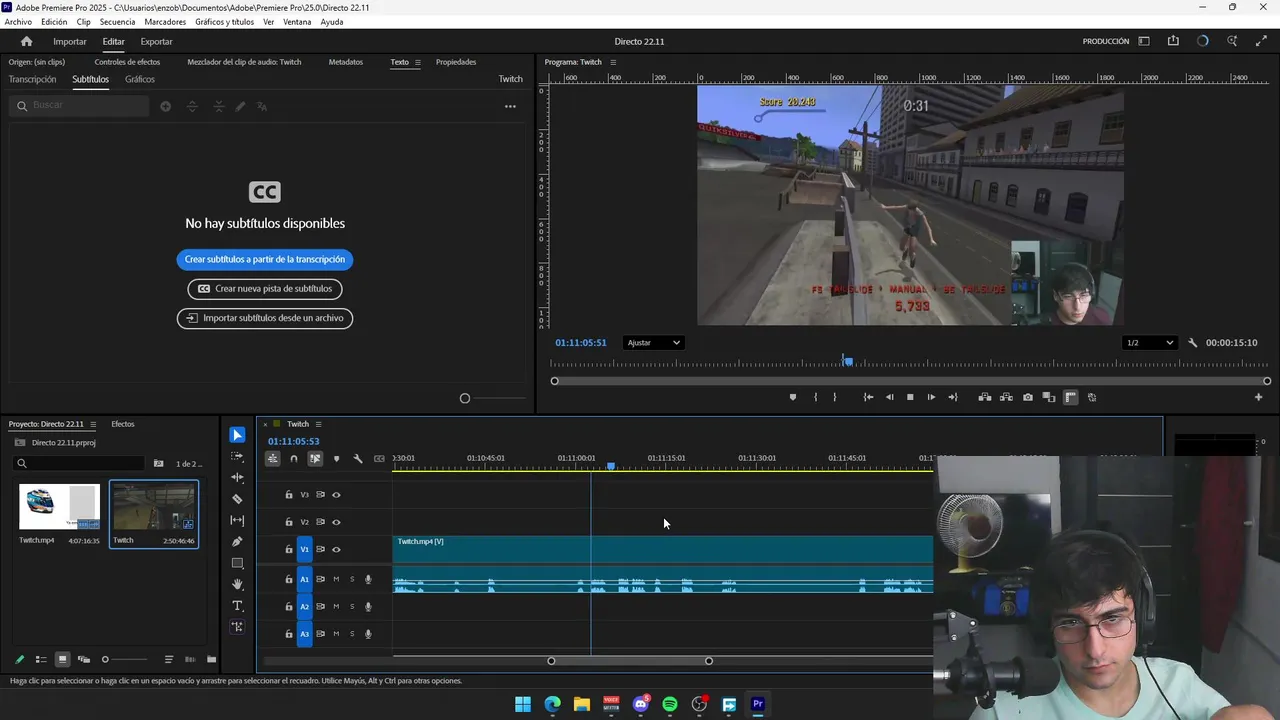Add a marker in Program monitor

point(793,397)
